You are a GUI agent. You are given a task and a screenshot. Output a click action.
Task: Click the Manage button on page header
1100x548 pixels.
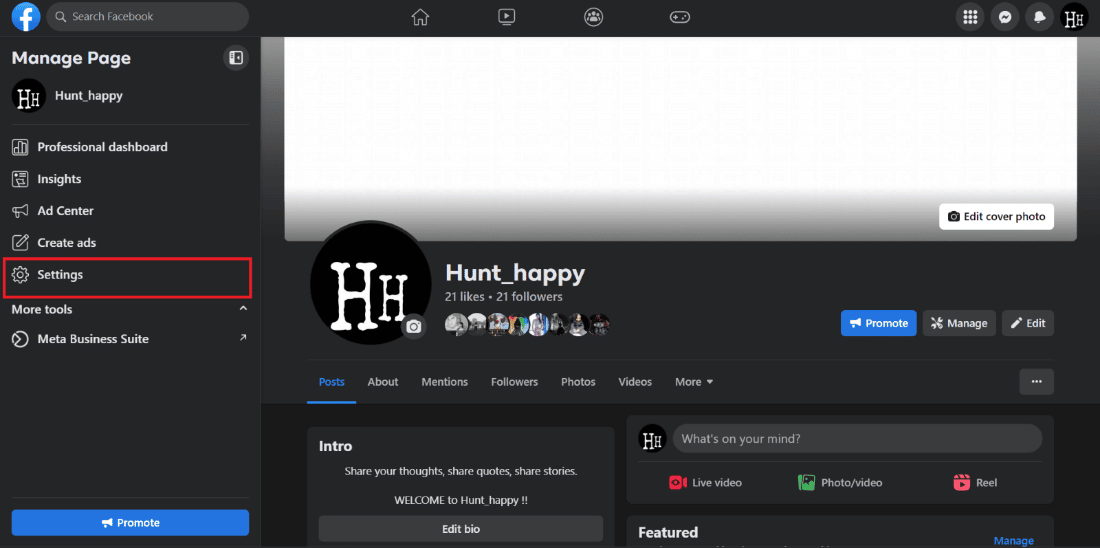(x=959, y=323)
